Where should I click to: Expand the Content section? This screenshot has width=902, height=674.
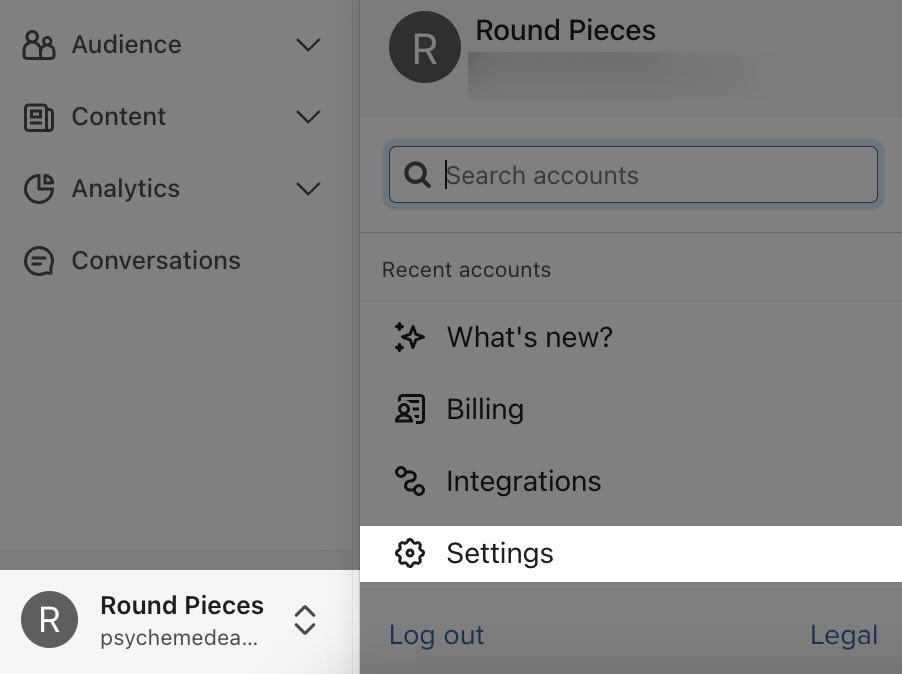(x=307, y=116)
